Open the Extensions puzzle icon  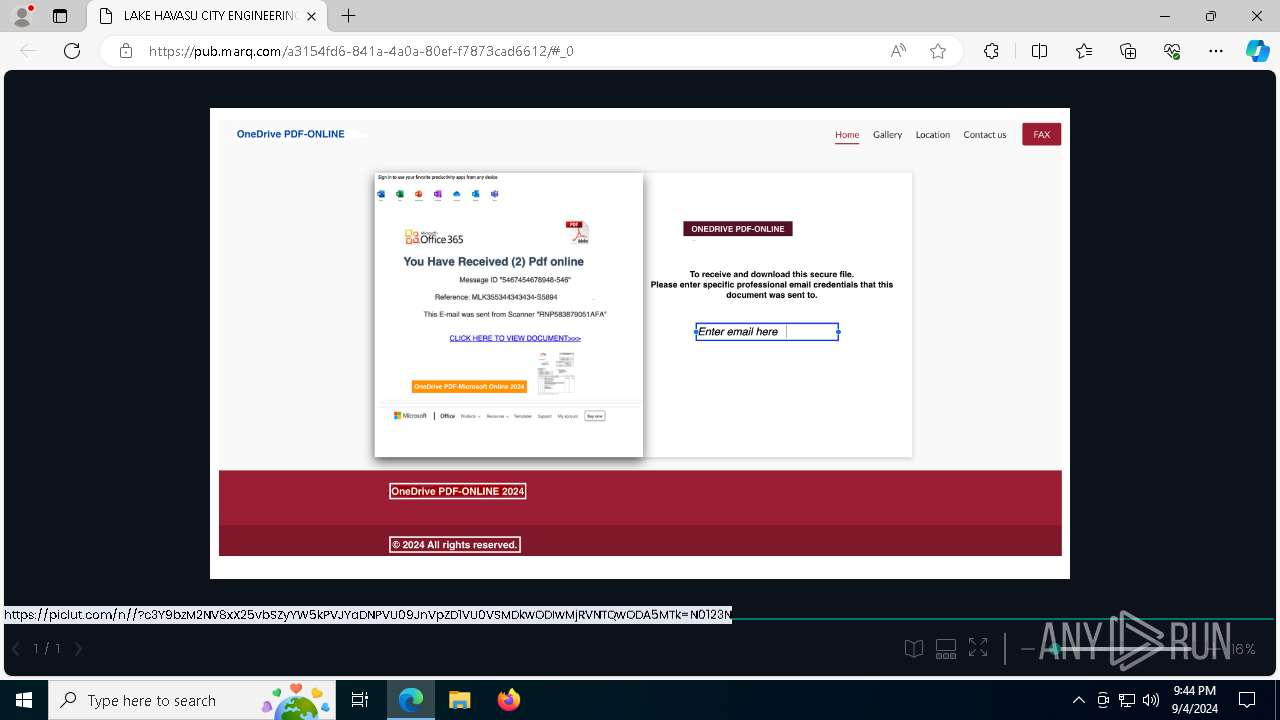tap(991, 51)
